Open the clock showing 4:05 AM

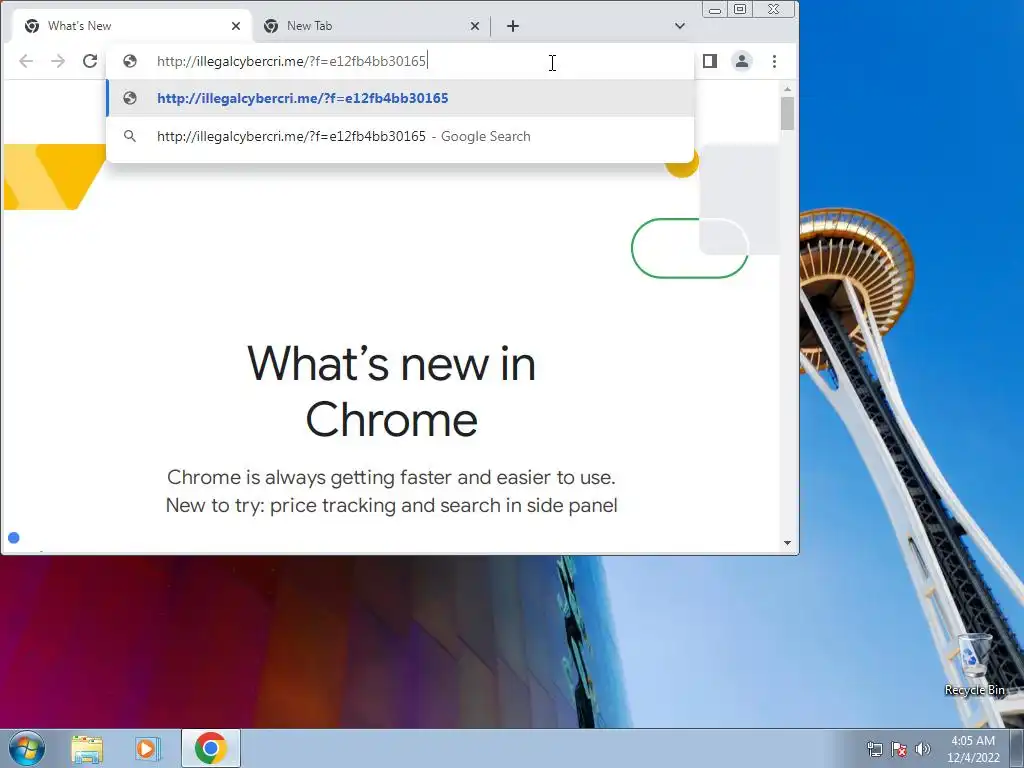[x=973, y=749]
